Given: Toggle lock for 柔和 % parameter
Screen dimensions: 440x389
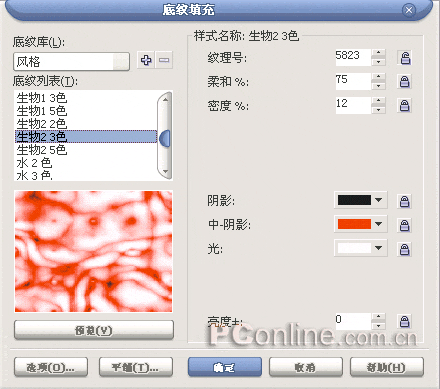Looking at the screenshot, I should [x=405, y=82].
